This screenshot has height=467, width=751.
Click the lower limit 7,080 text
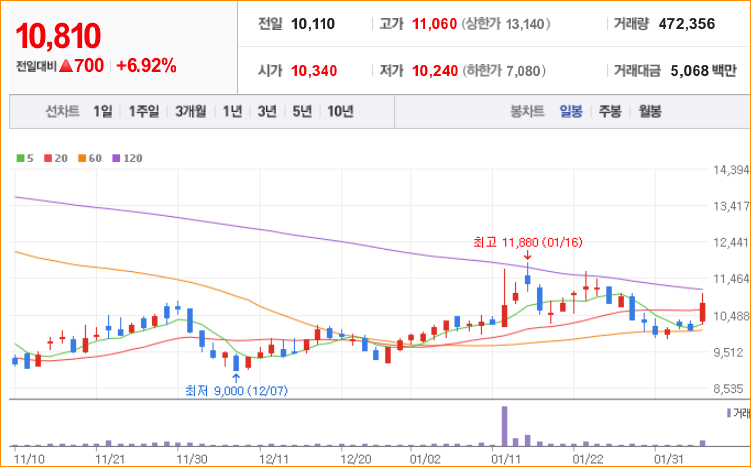click(504, 71)
